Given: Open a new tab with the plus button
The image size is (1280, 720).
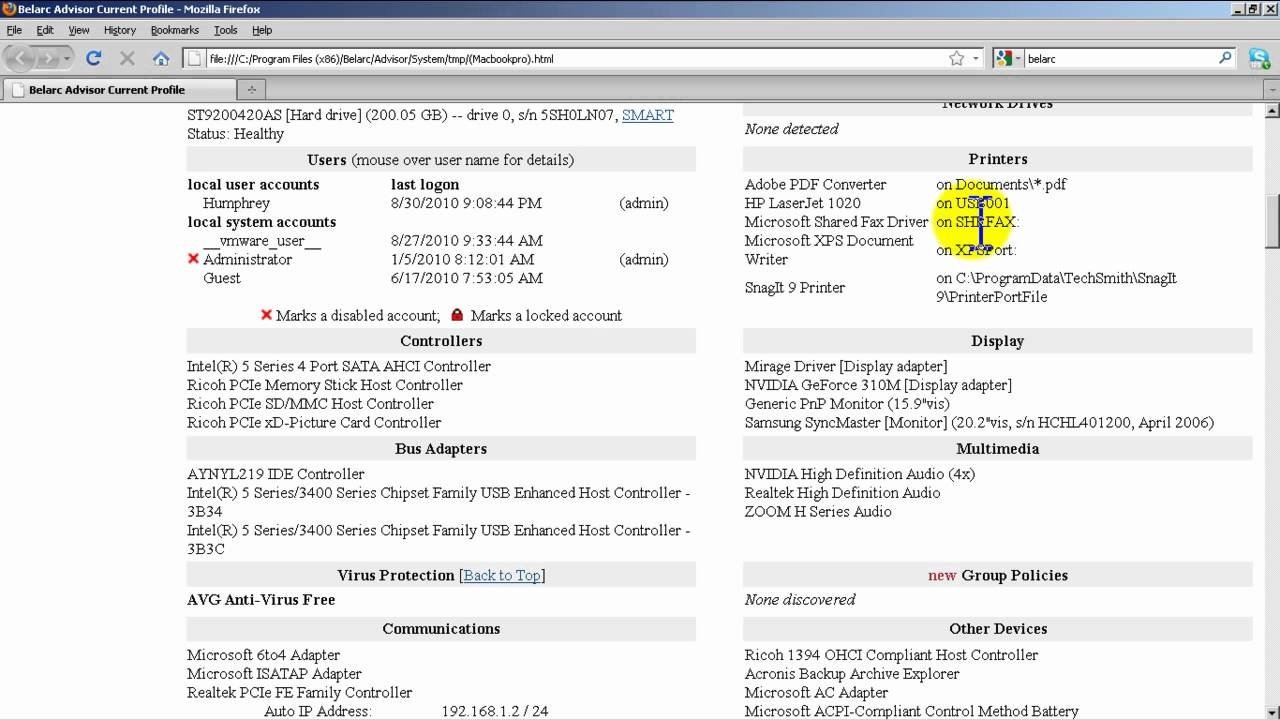Looking at the screenshot, I should (x=252, y=89).
